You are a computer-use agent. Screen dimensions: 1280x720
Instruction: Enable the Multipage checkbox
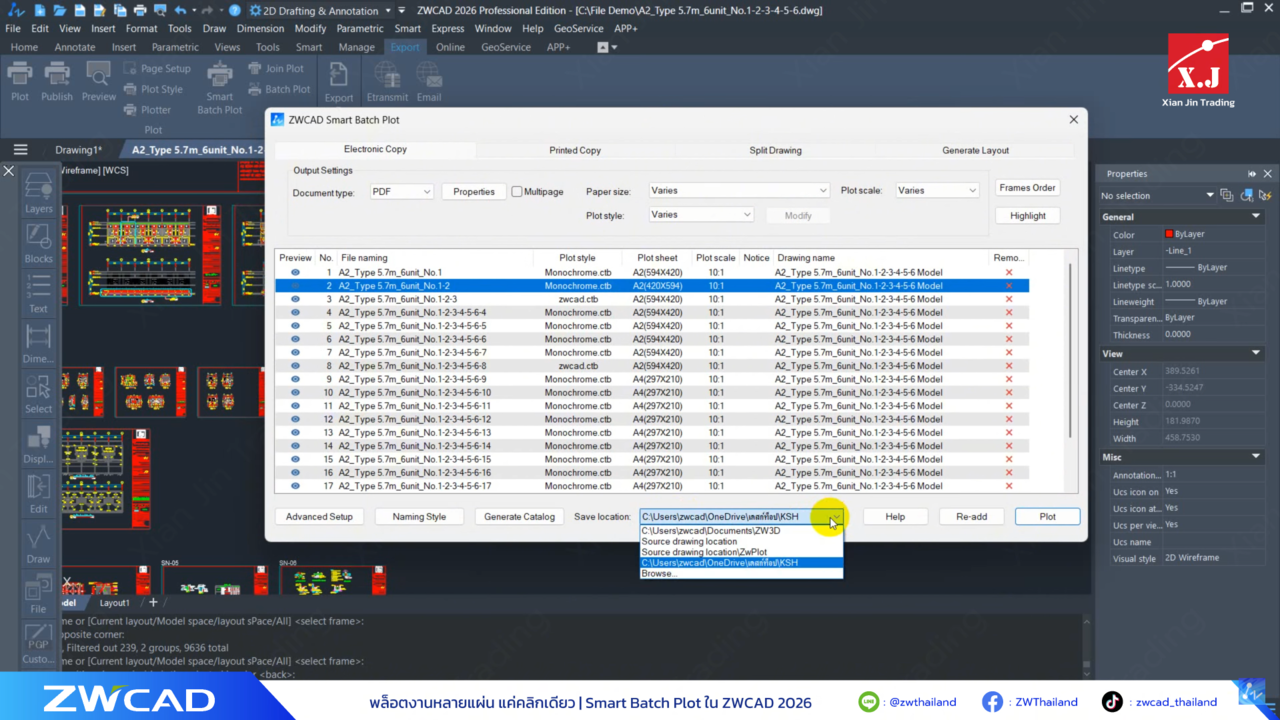click(x=517, y=191)
